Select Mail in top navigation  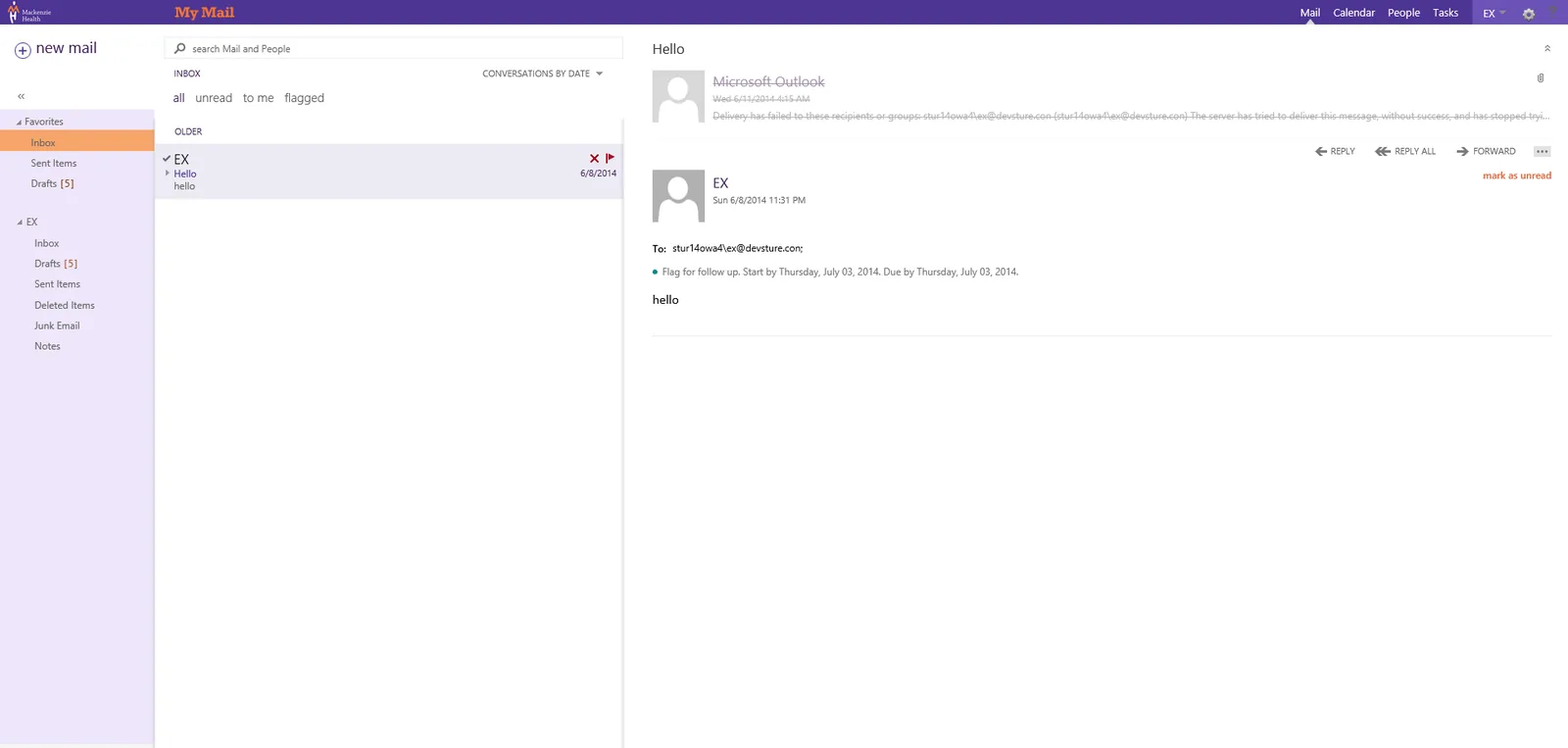tap(1309, 13)
